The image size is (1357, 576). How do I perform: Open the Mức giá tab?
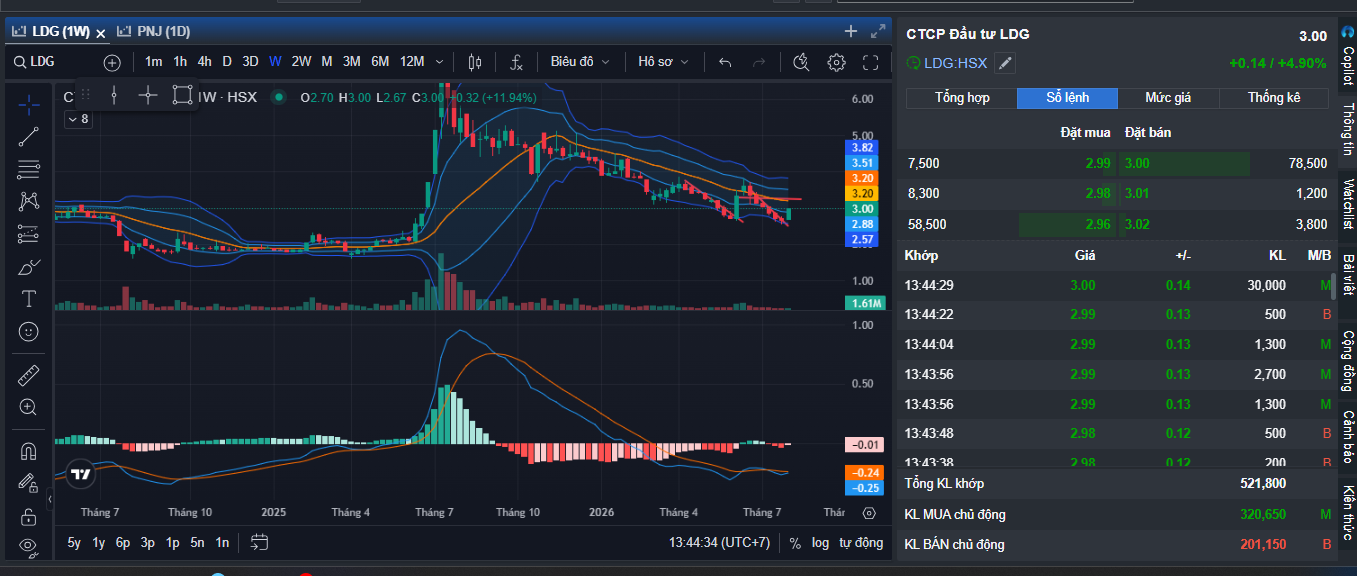(x=1168, y=98)
